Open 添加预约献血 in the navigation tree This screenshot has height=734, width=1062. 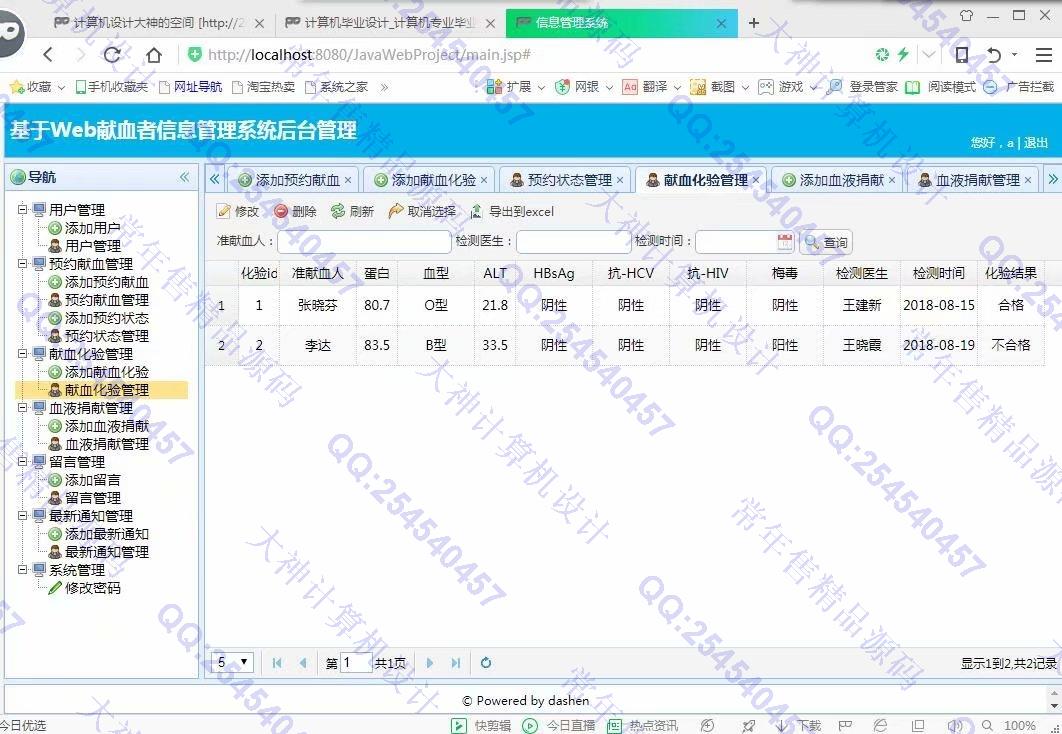[106, 282]
